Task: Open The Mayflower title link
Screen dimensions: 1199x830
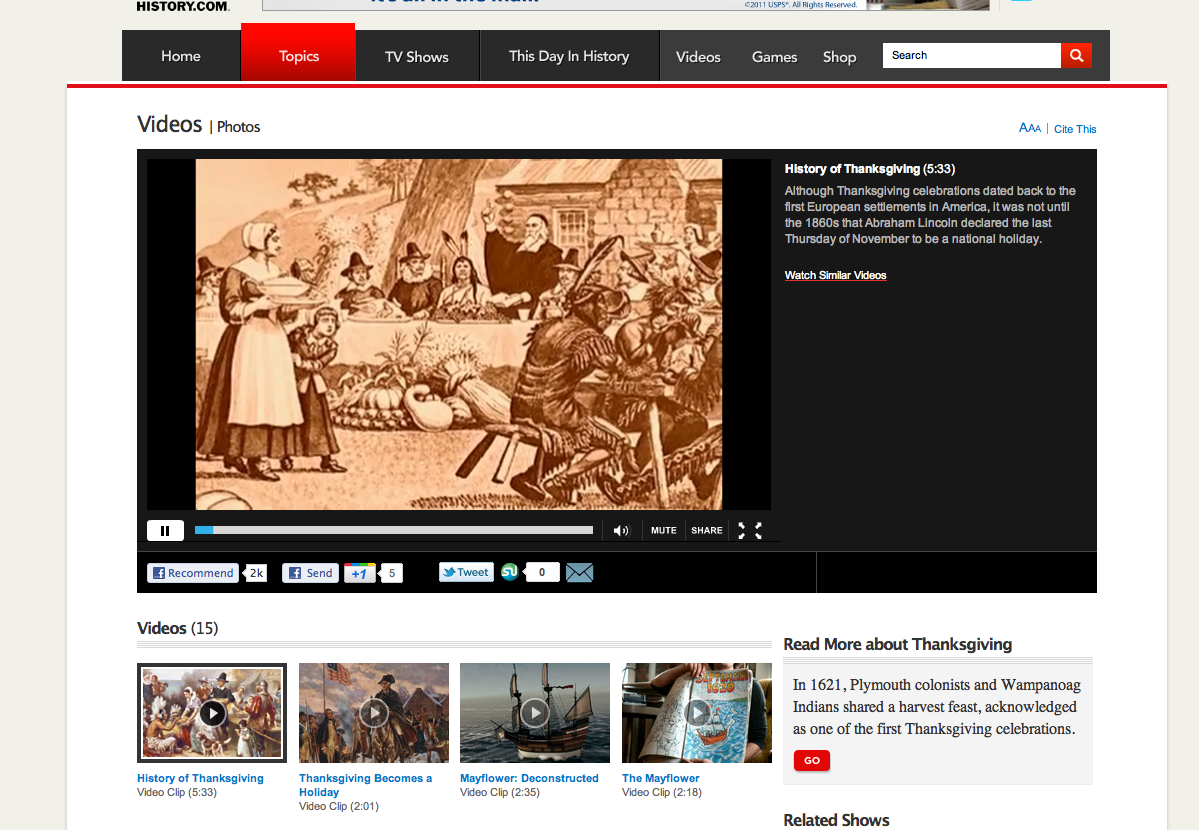Action: tap(661, 778)
